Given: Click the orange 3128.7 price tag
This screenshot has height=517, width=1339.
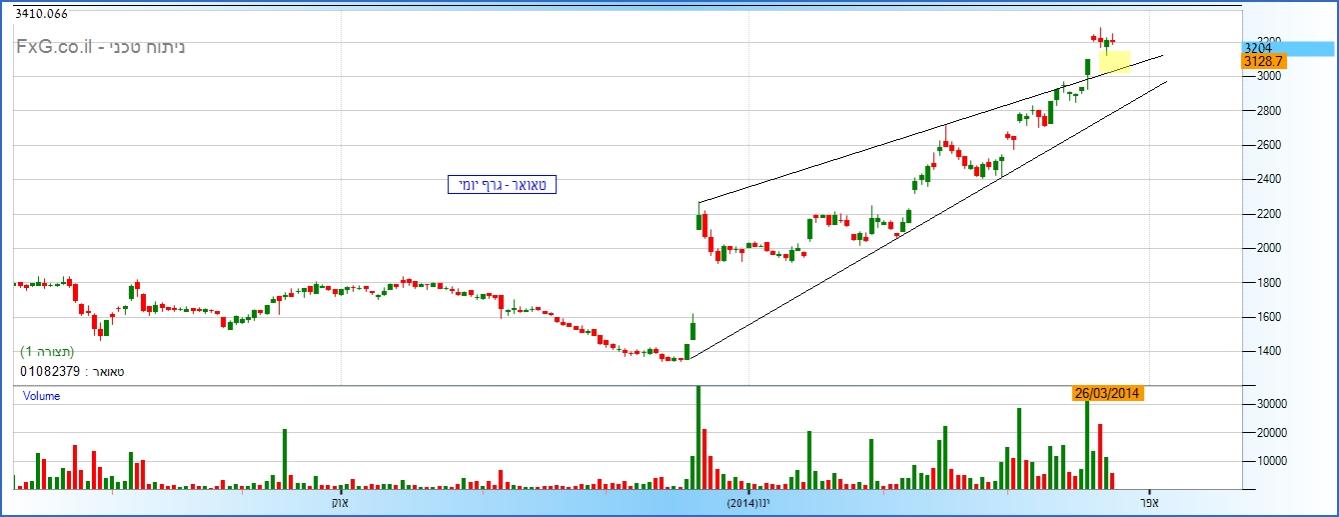Looking at the screenshot, I should (1262, 61).
